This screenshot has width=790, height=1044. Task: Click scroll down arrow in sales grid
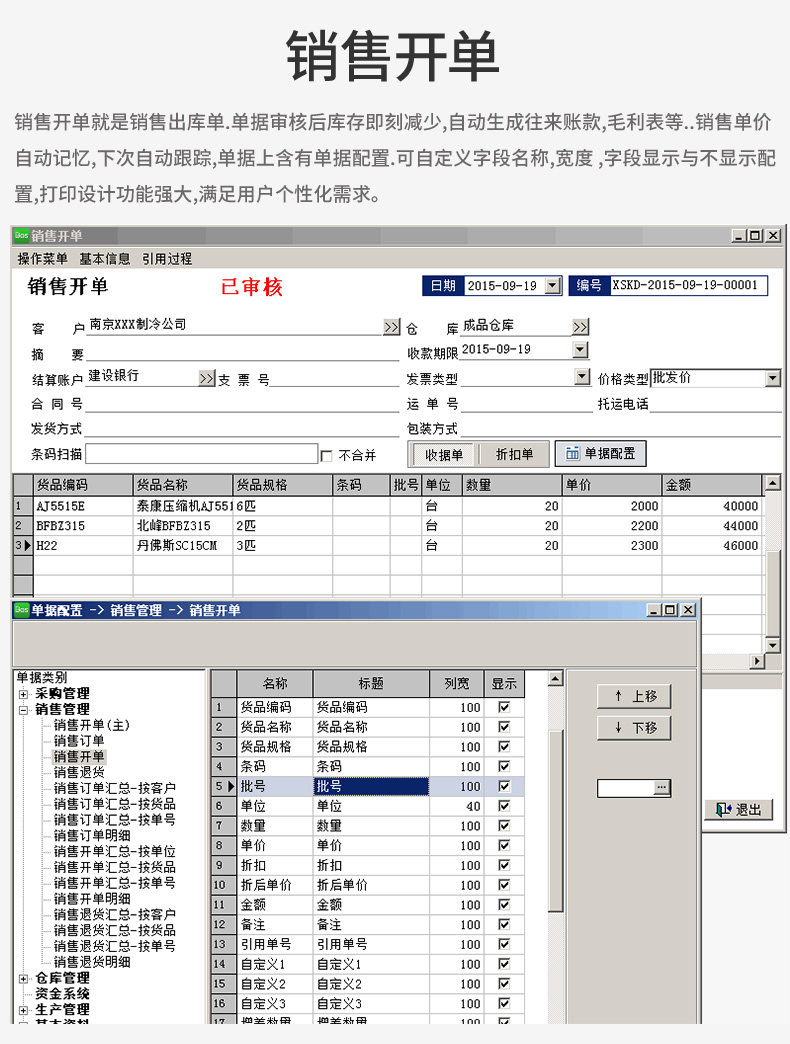[772, 645]
